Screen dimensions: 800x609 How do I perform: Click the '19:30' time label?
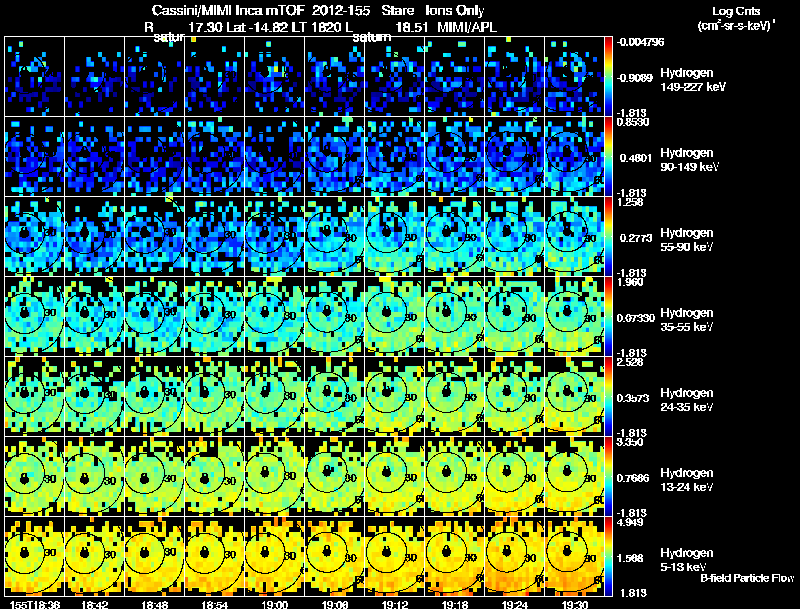pos(575,604)
